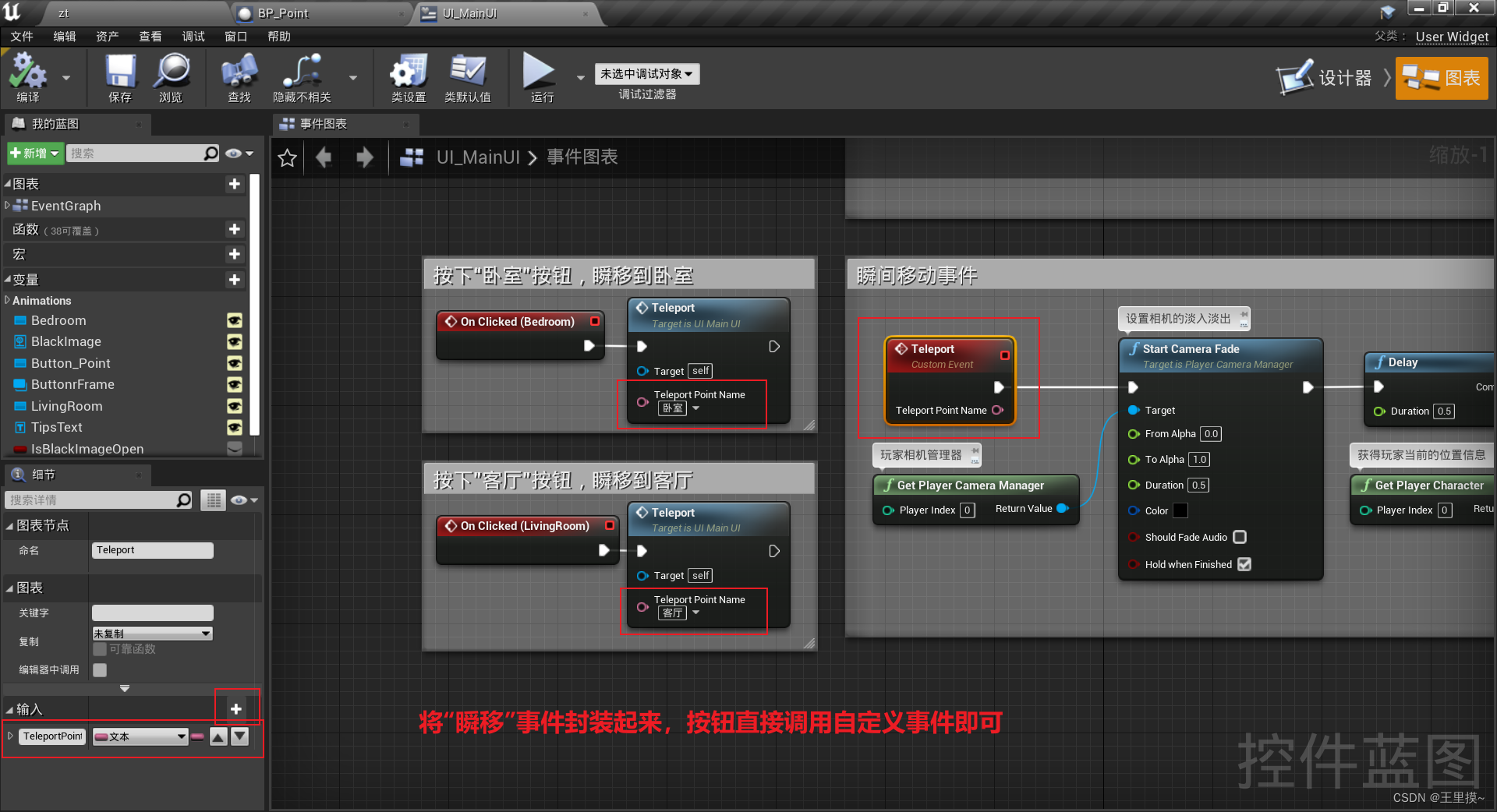Viewport: 1497px width, 812px height.
Task: Click the 关键字 keyword input field
Action: 153,613
